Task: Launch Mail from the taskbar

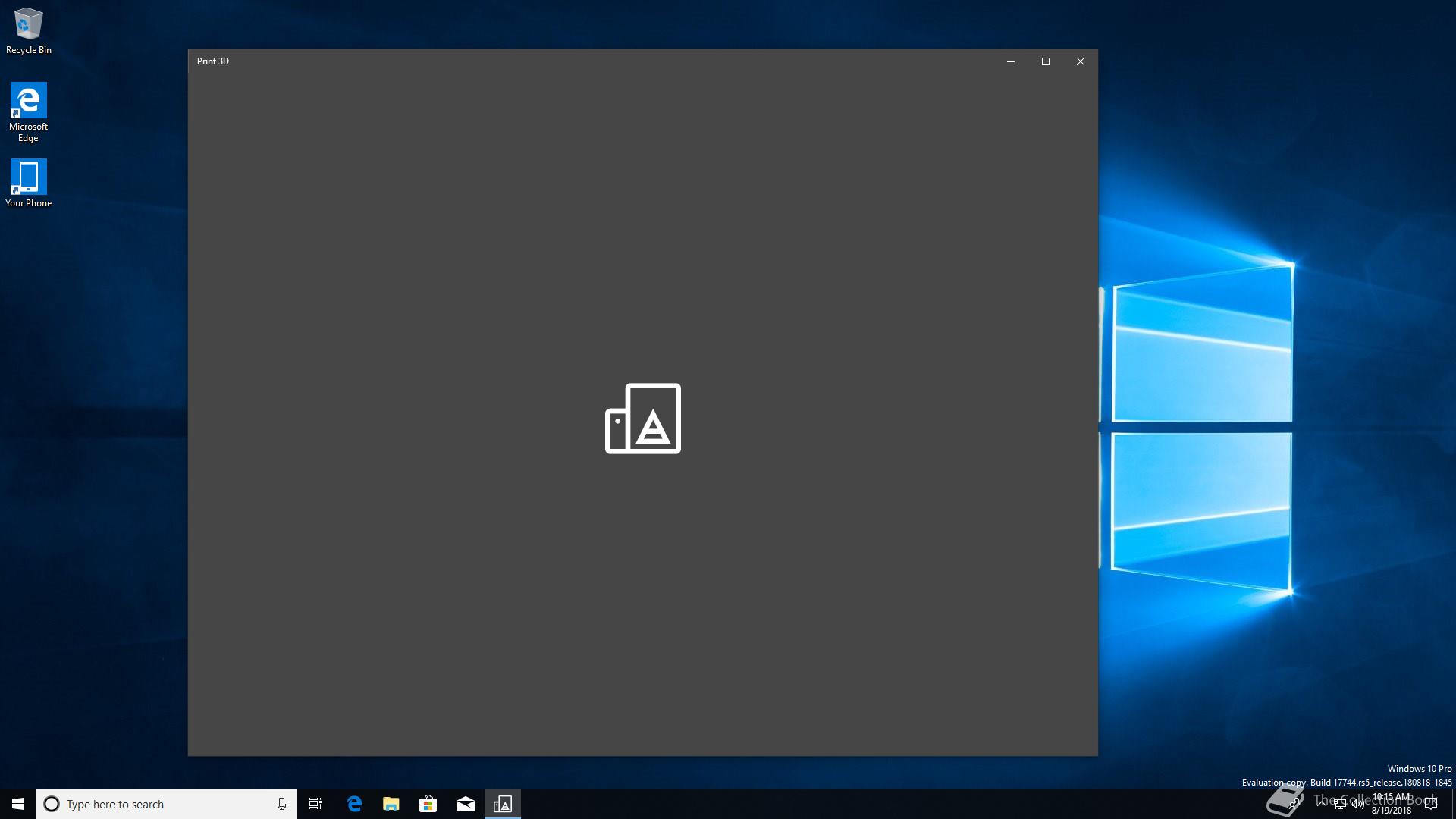Action: click(465, 804)
